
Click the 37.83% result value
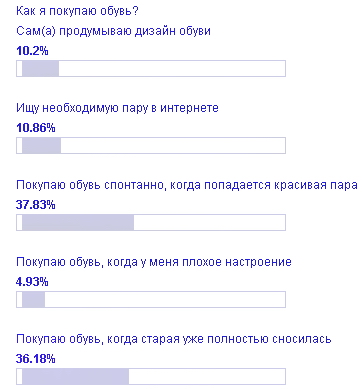36,205
